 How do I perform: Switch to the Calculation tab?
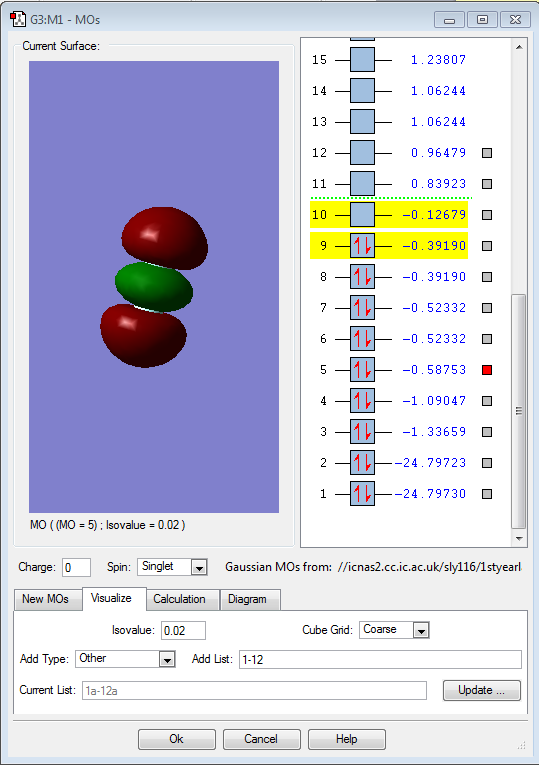click(179, 599)
